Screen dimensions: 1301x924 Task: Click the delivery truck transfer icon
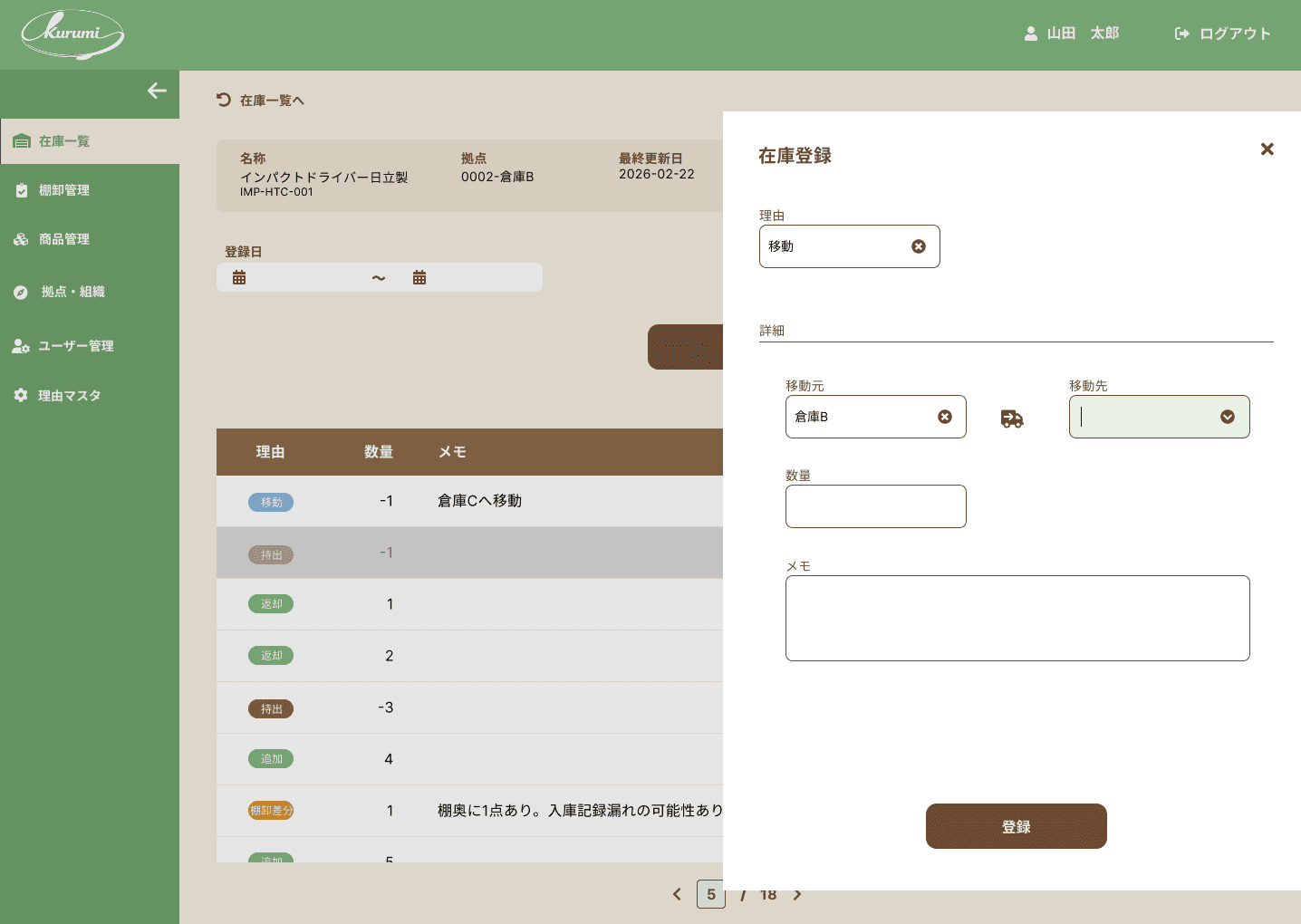(1012, 418)
